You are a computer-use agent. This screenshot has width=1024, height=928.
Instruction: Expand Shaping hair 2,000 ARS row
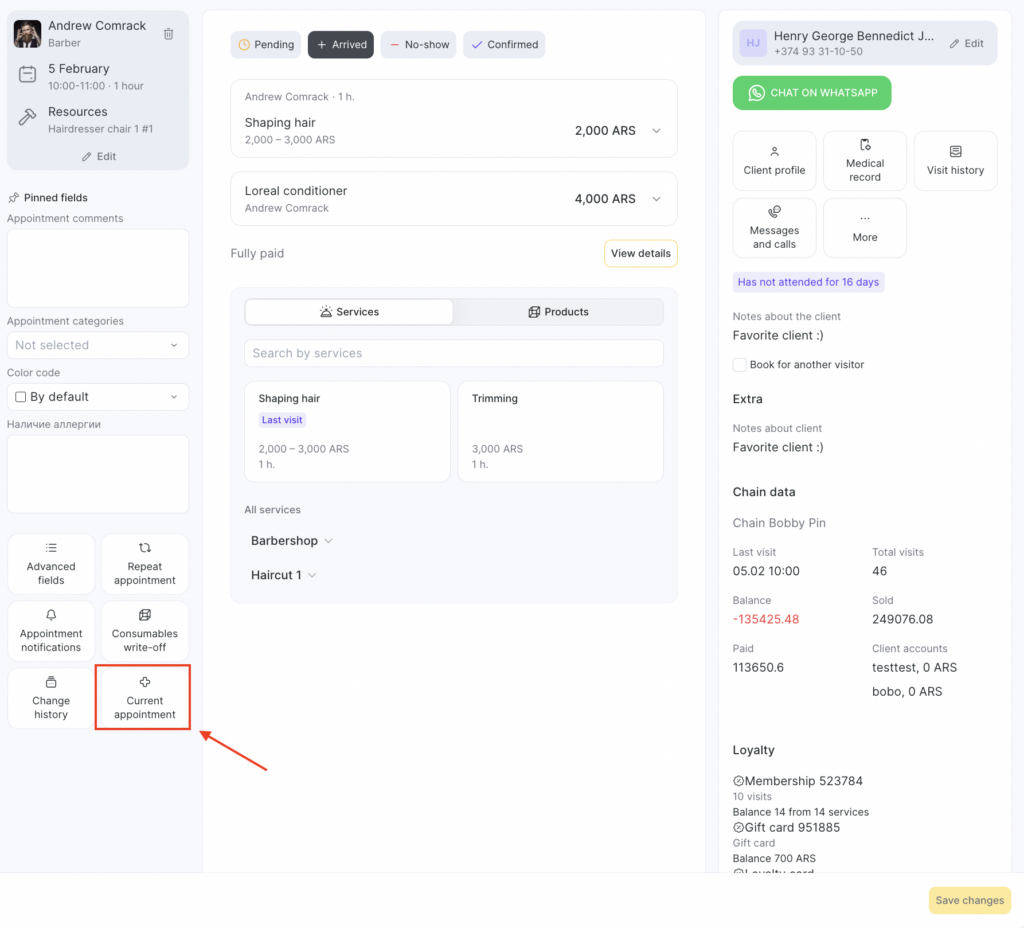click(656, 131)
